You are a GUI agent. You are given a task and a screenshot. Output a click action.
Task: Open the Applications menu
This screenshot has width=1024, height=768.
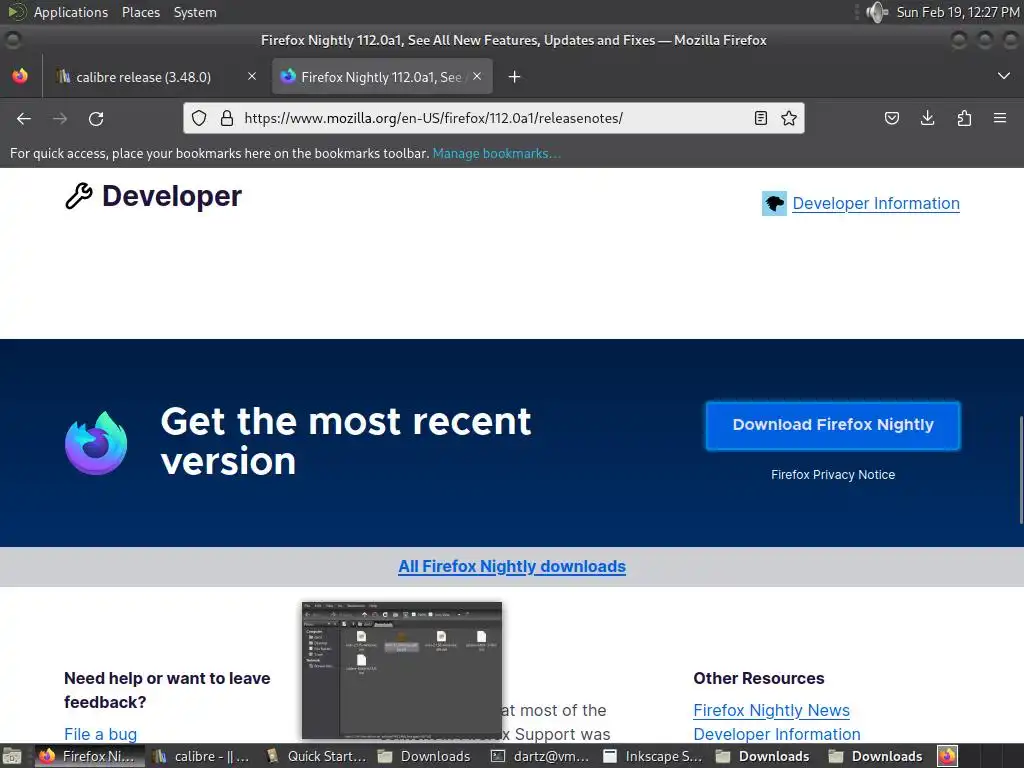pos(71,12)
